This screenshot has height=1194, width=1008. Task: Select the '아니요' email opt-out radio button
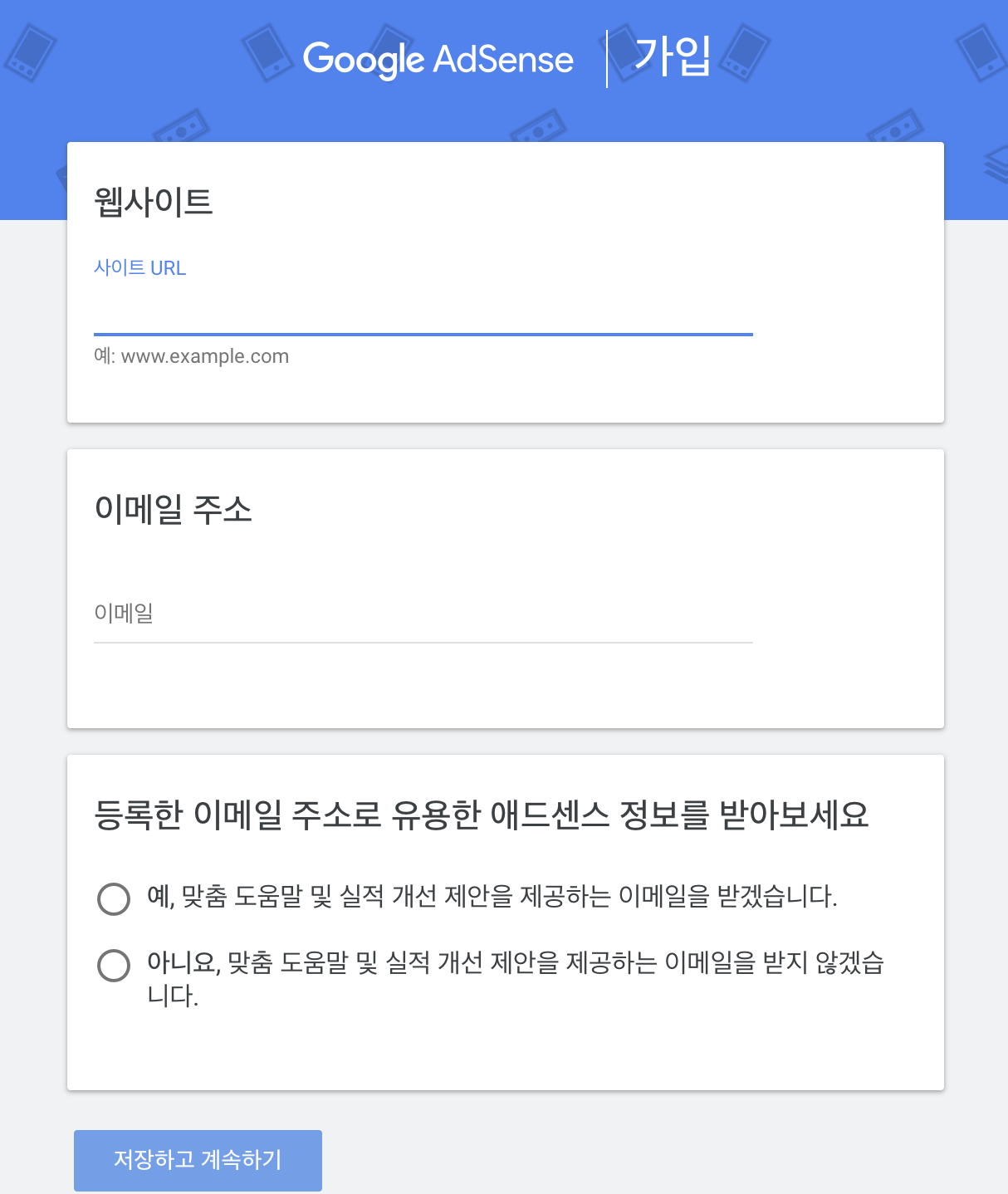pos(114,965)
